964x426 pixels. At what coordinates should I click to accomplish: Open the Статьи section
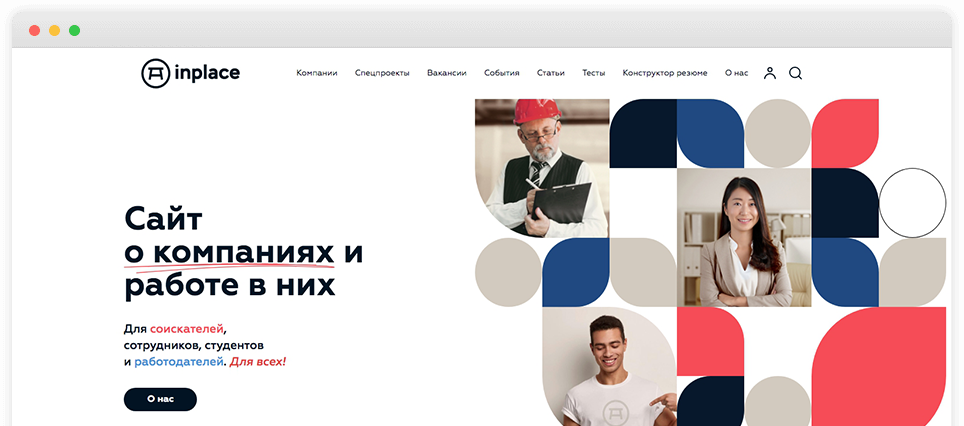pyautogui.click(x=550, y=73)
